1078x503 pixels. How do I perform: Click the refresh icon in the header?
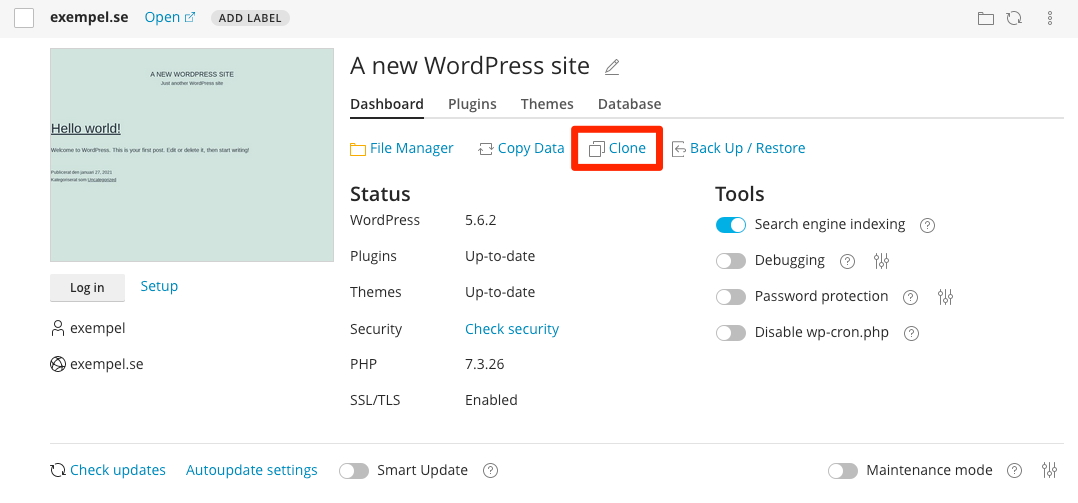coord(1013,18)
